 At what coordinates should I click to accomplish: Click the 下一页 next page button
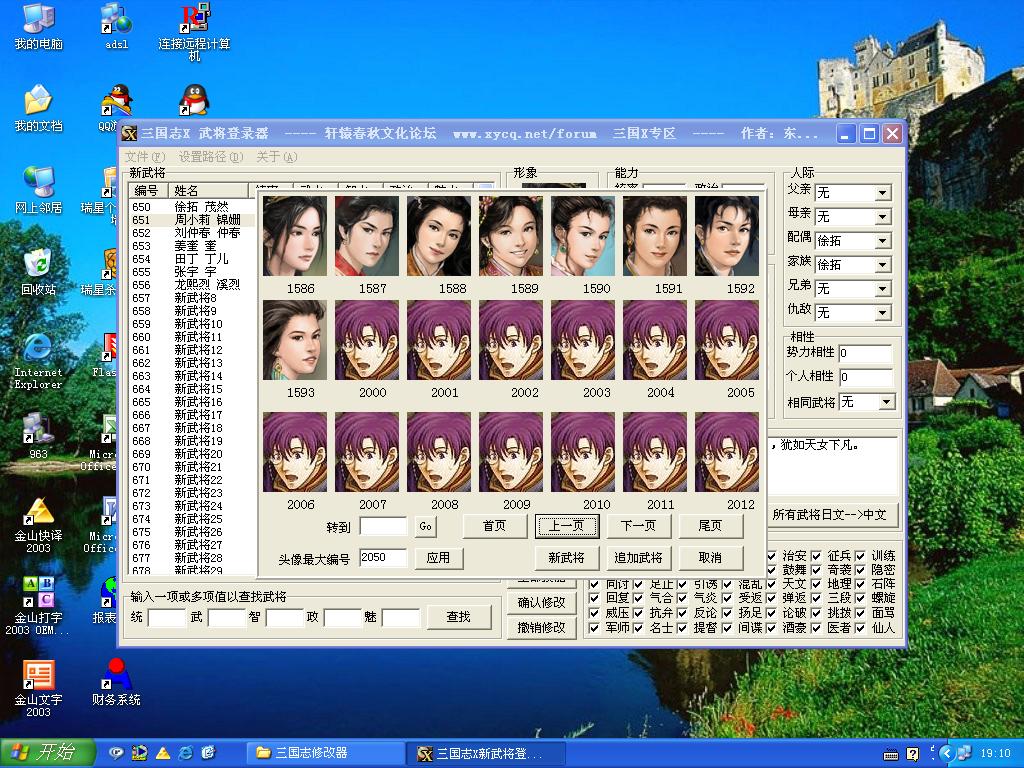click(638, 526)
